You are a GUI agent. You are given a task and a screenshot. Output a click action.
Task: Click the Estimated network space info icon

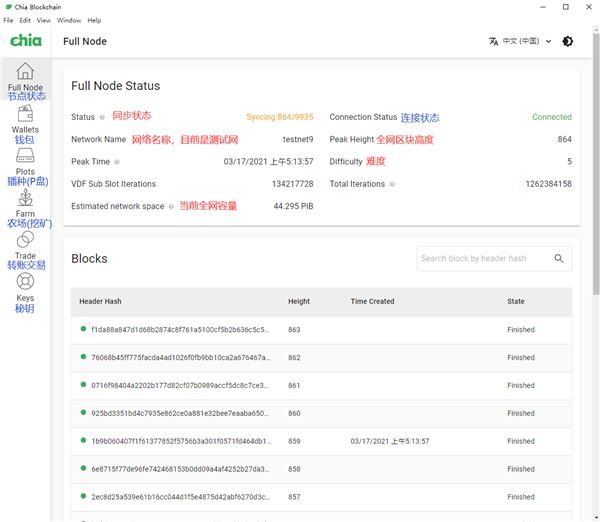171,207
